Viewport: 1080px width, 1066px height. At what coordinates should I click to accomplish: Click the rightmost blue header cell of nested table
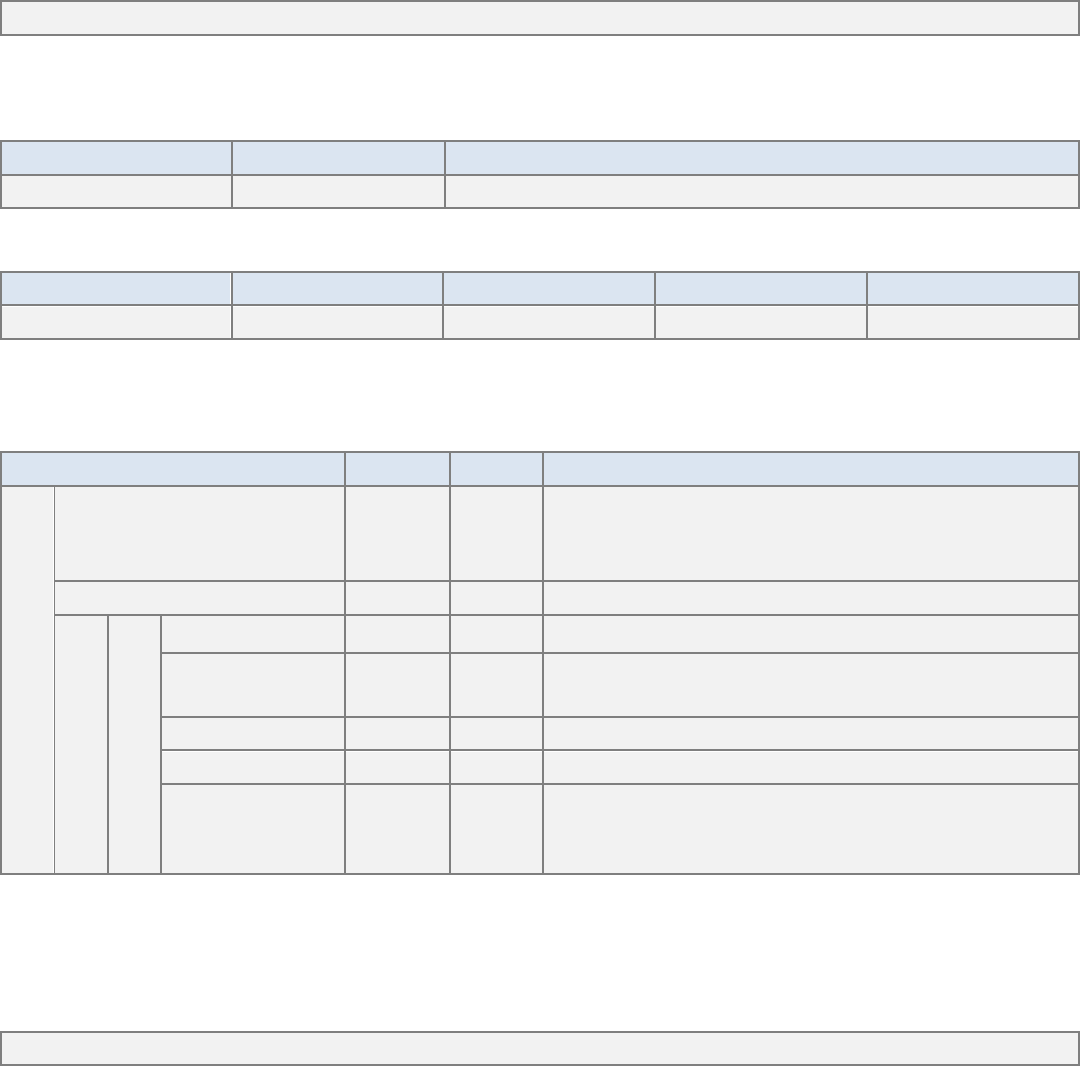click(811, 469)
